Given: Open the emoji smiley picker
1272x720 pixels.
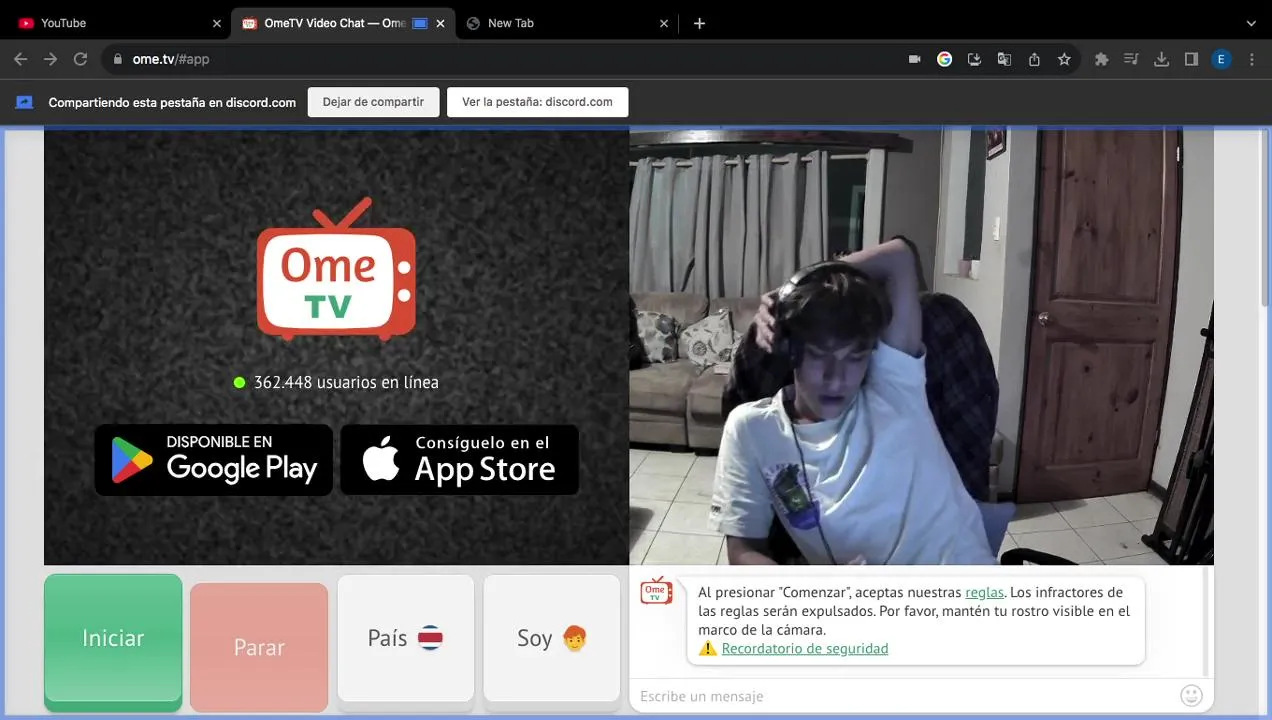Looking at the screenshot, I should pos(1191,695).
